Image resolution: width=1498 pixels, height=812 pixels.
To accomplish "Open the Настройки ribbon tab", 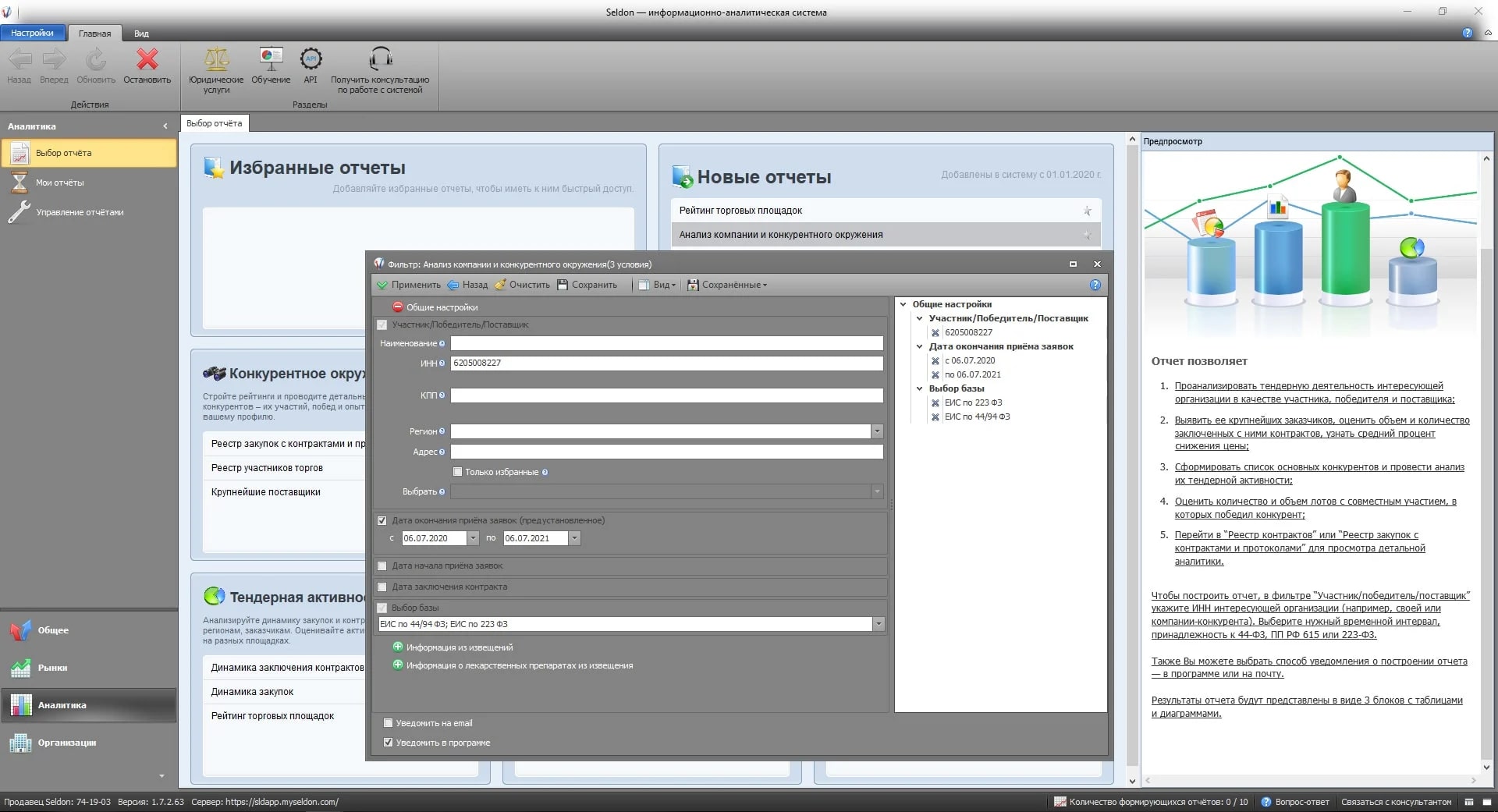I will pyautogui.click(x=33, y=33).
